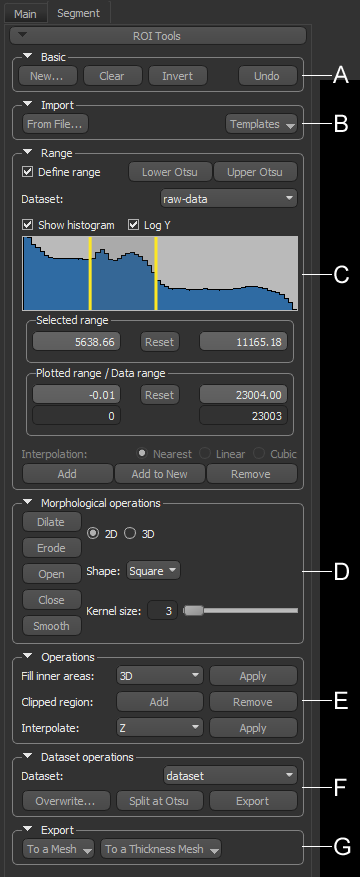The width and height of the screenshot is (360, 877).
Task: Collapse the ROI Tools header triangle
Action: click(23, 35)
